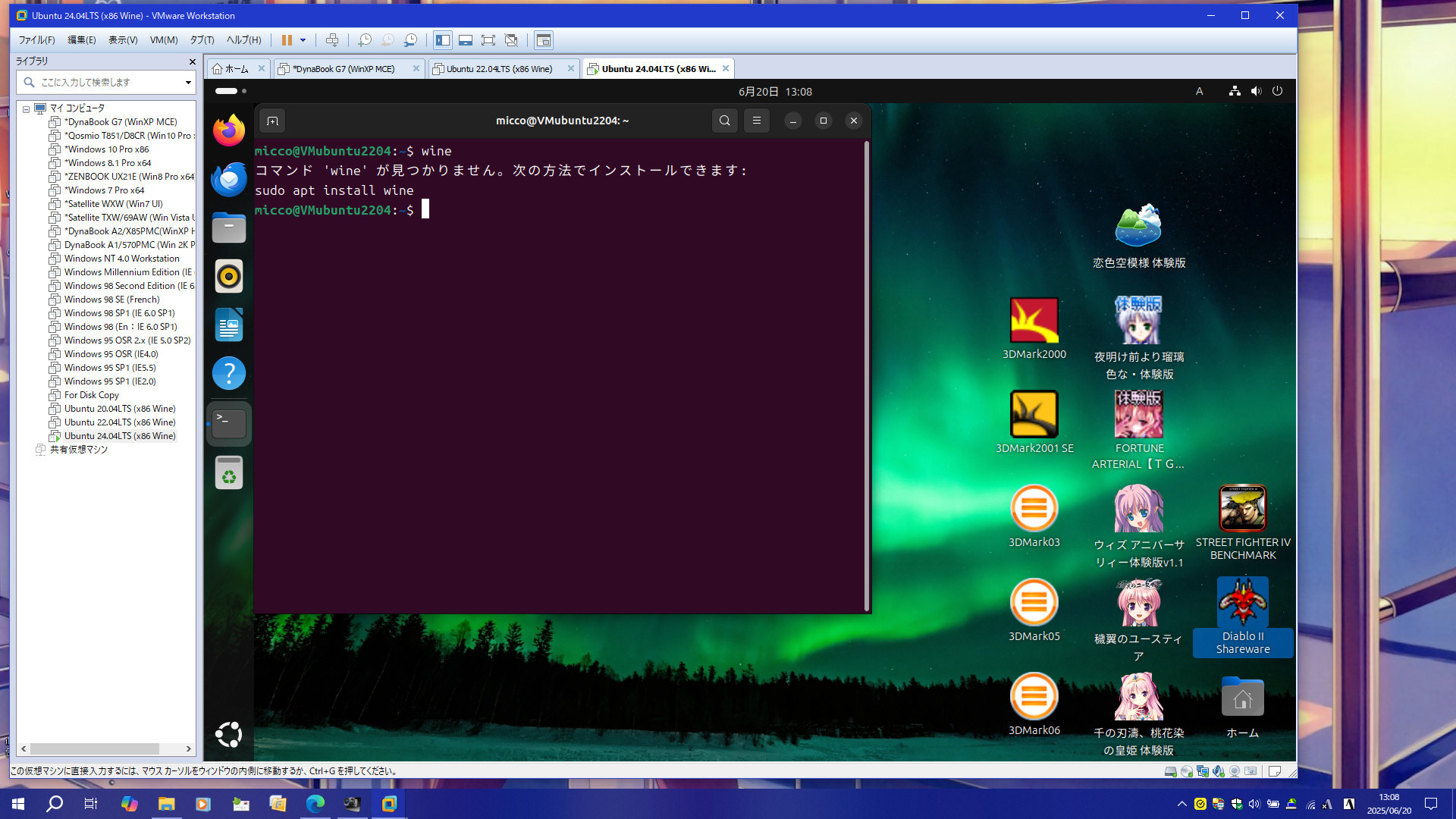Toggle the console view toolbar icon
This screenshot has height=819, width=1456.
544,40
